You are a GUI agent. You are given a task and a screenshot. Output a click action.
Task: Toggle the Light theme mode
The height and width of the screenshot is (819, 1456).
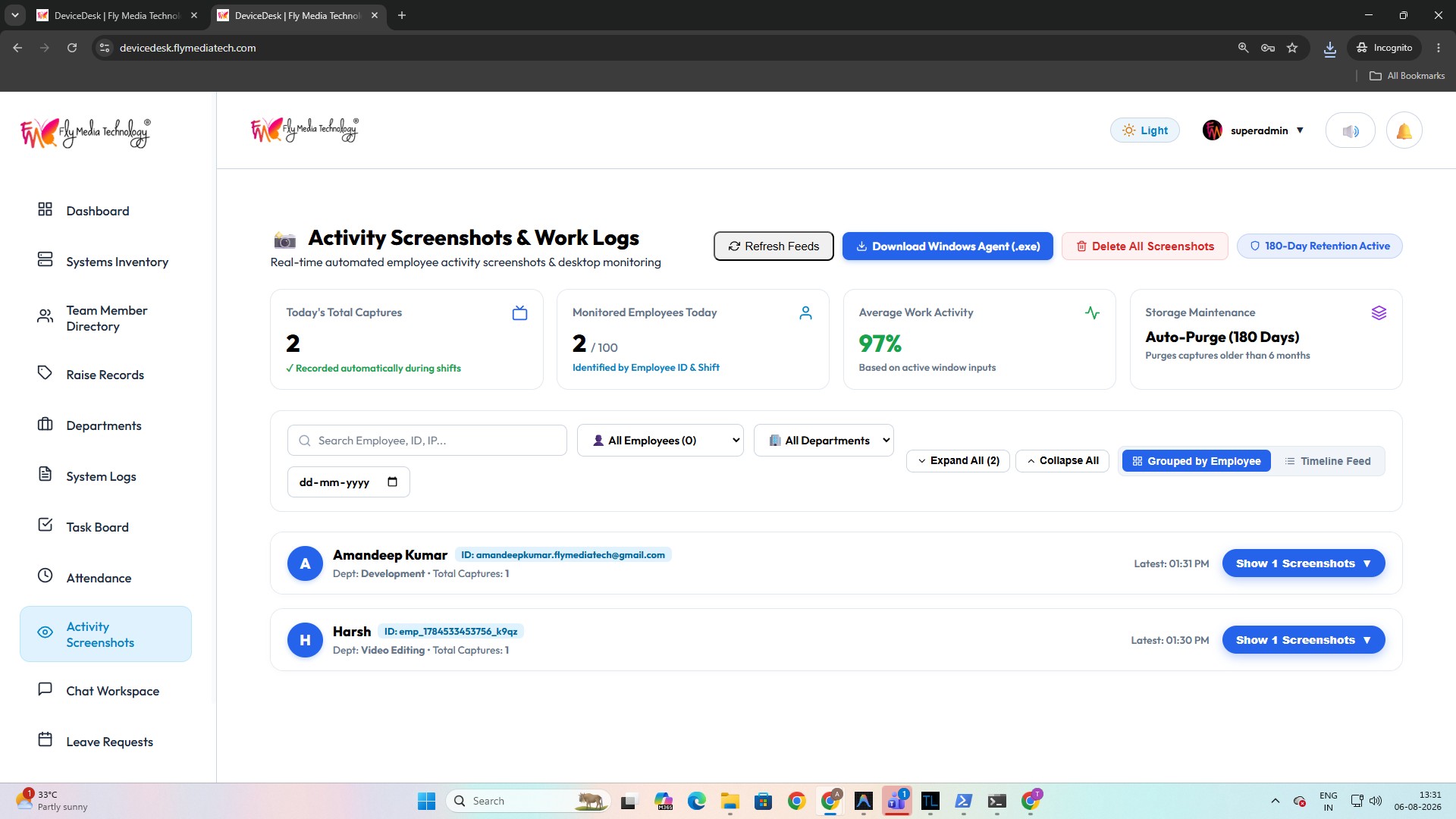1144,130
